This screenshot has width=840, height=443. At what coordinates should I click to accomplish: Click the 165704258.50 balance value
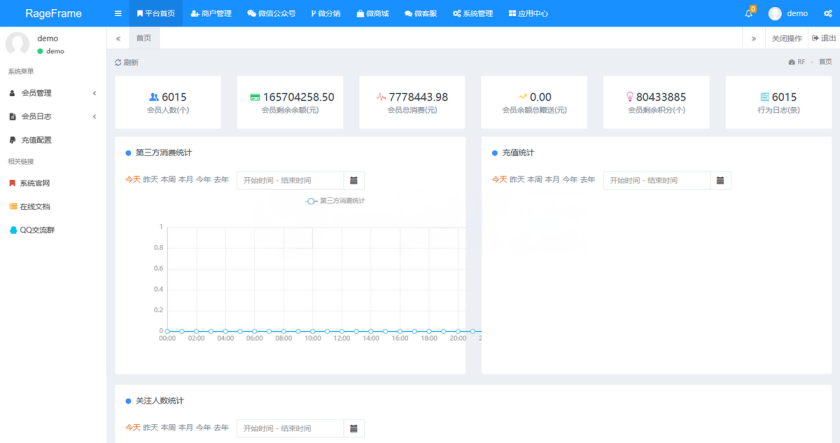click(298, 97)
